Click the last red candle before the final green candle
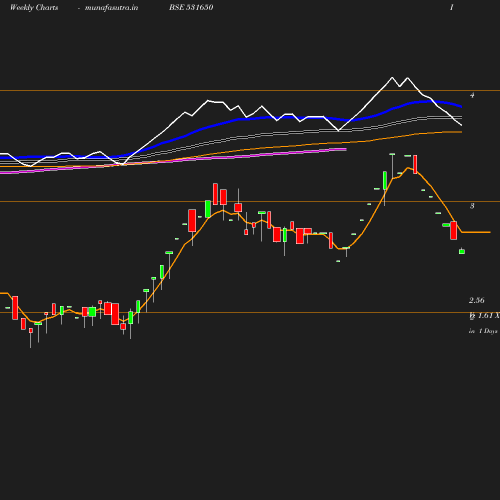Viewport: 500px width, 500px height. click(453, 230)
